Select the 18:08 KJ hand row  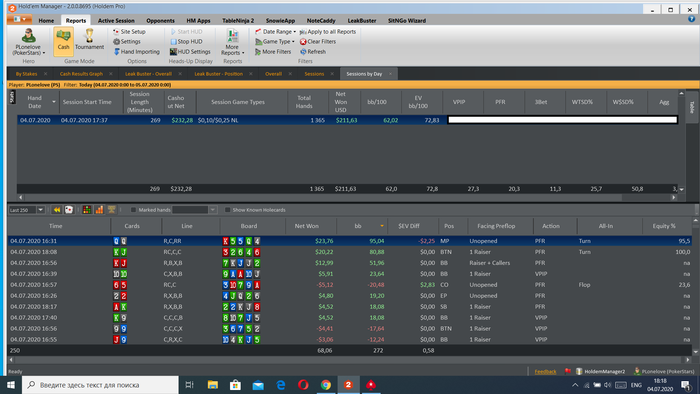click(x=350, y=252)
